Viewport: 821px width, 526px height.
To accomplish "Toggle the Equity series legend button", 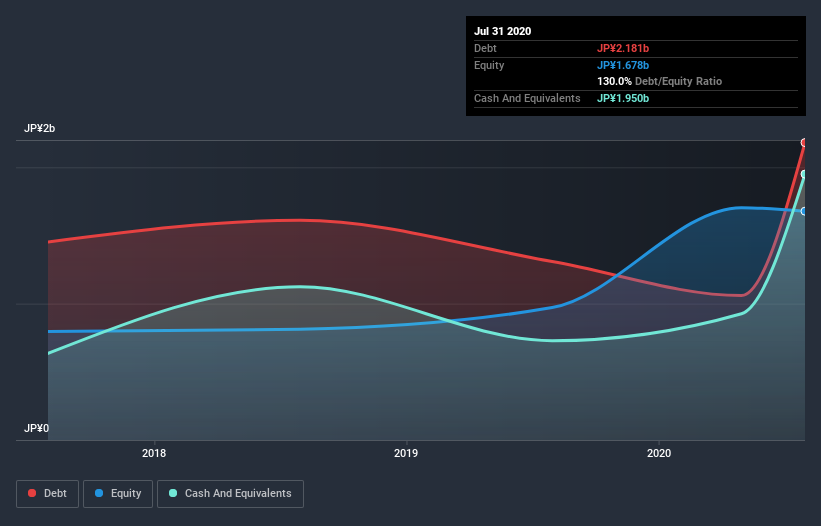I will tap(118, 494).
